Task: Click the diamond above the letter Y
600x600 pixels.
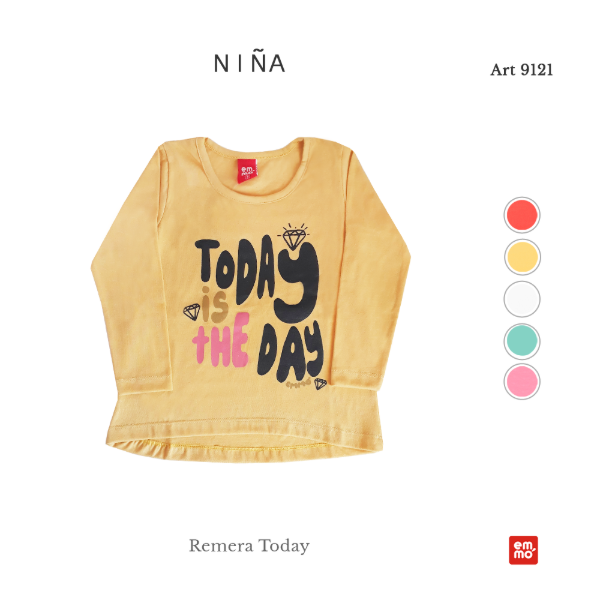Action: (x=293, y=236)
